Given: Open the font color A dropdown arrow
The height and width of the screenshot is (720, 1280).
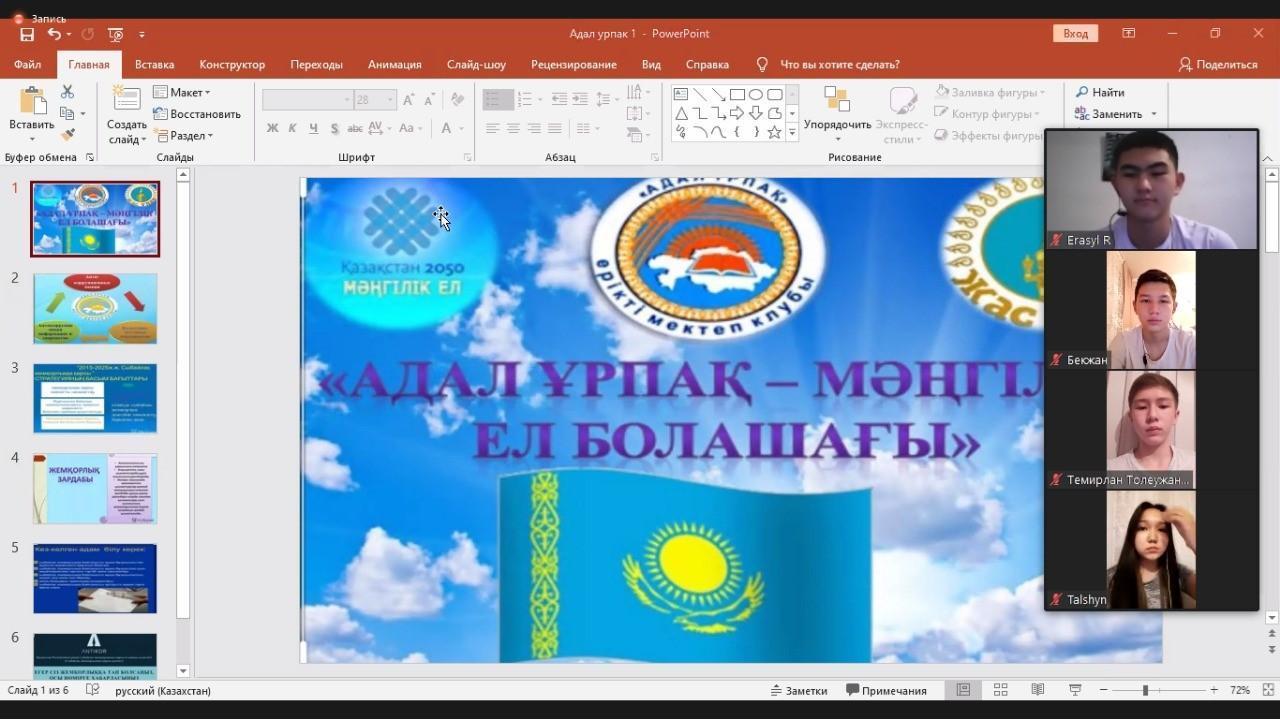Looking at the screenshot, I should tap(461, 128).
